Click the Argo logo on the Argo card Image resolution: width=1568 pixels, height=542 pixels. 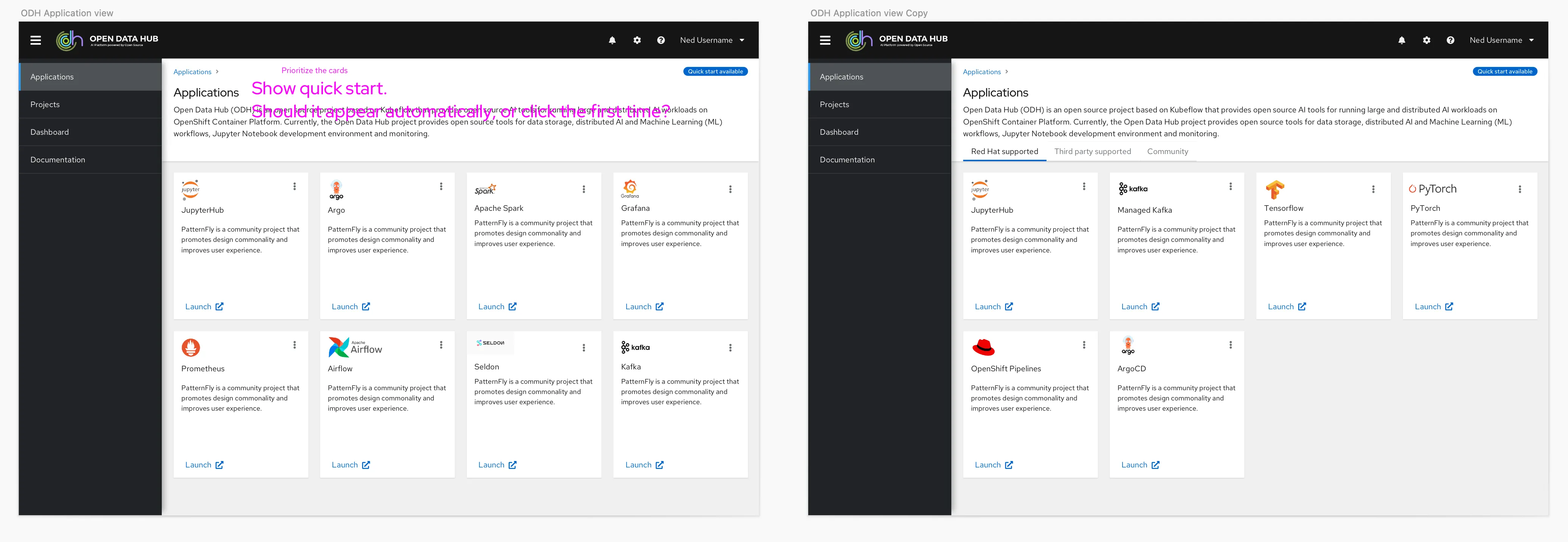pos(337,189)
